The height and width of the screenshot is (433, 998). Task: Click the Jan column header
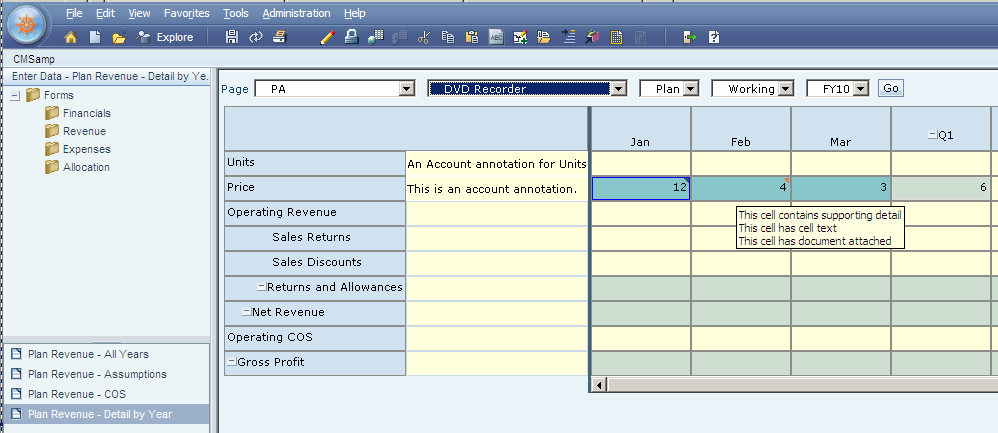640,129
